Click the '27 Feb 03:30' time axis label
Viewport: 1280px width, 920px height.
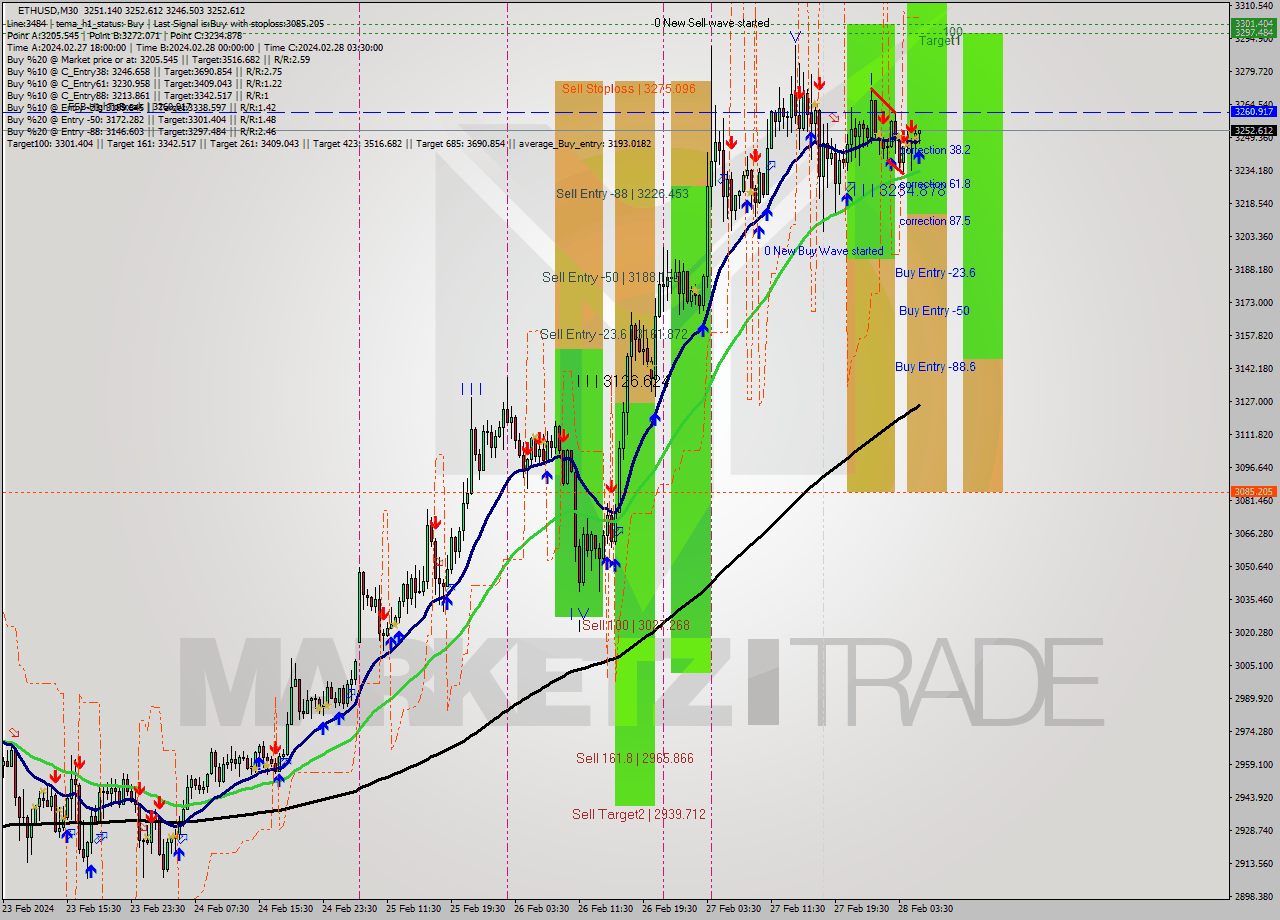pos(733,909)
